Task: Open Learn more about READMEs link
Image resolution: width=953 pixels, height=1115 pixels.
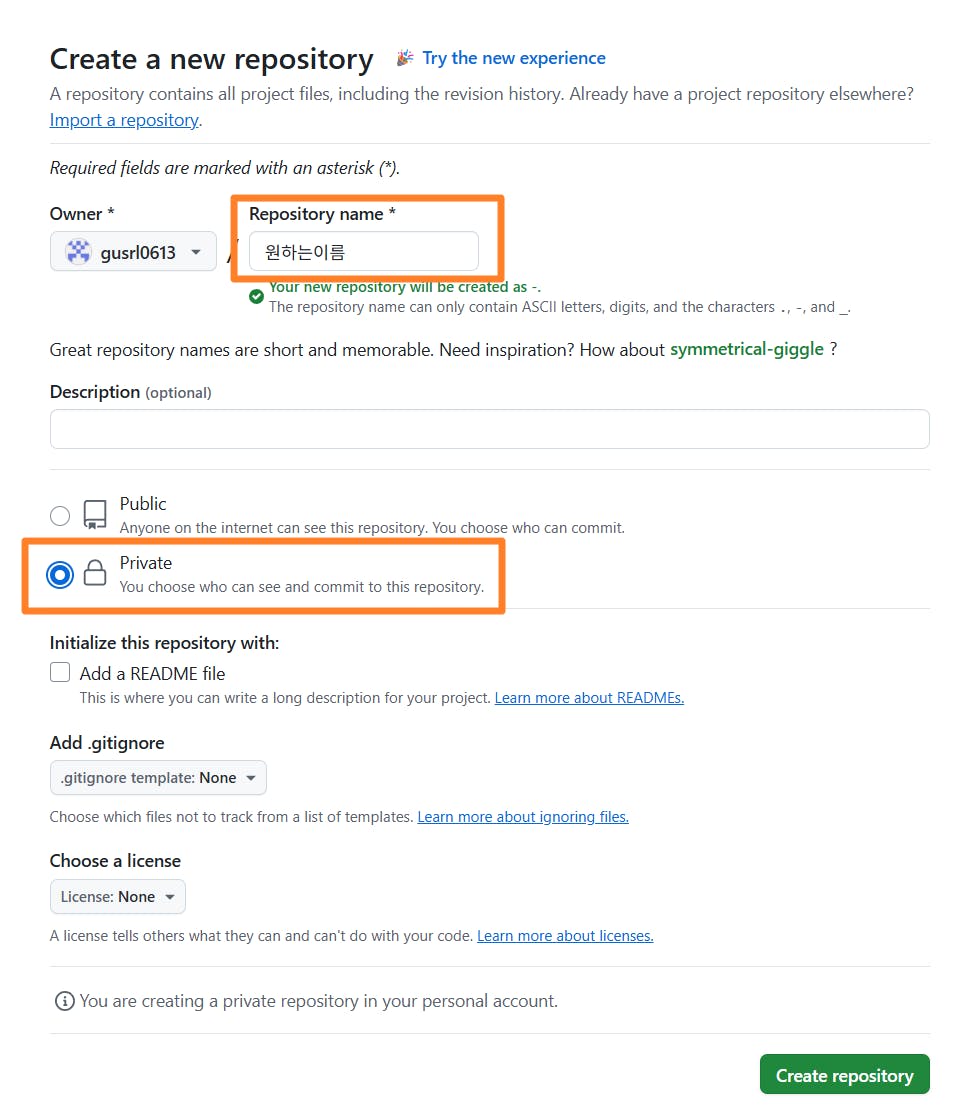Action: click(590, 698)
